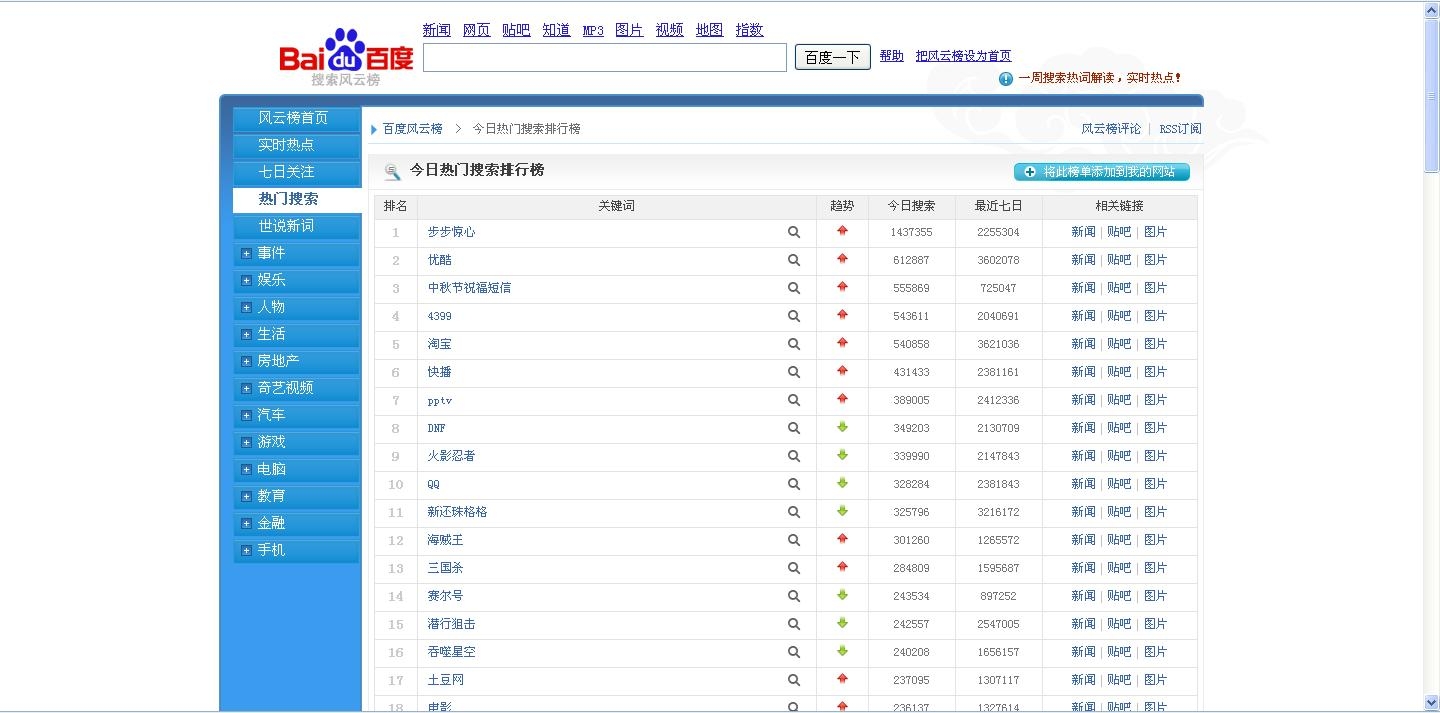
Task: Click the search icon in 吞噬星空 row
Action: click(794, 652)
